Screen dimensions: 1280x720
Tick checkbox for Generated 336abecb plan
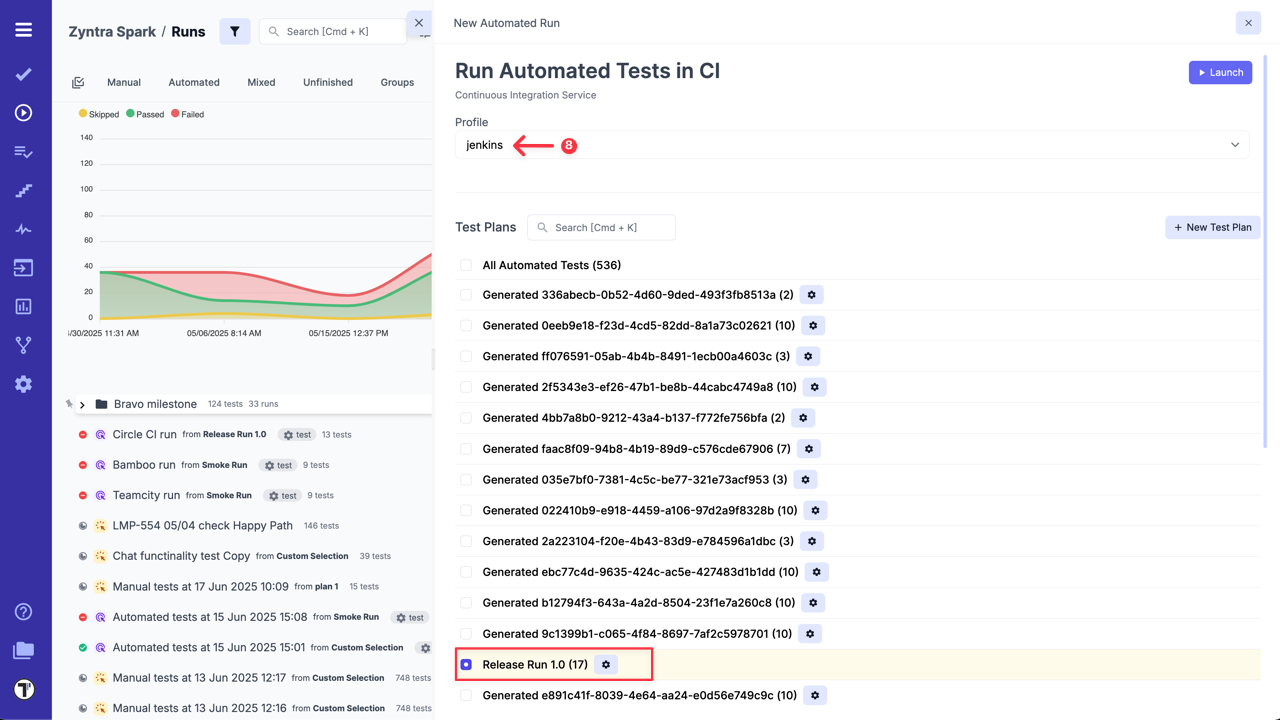click(466, 295)
